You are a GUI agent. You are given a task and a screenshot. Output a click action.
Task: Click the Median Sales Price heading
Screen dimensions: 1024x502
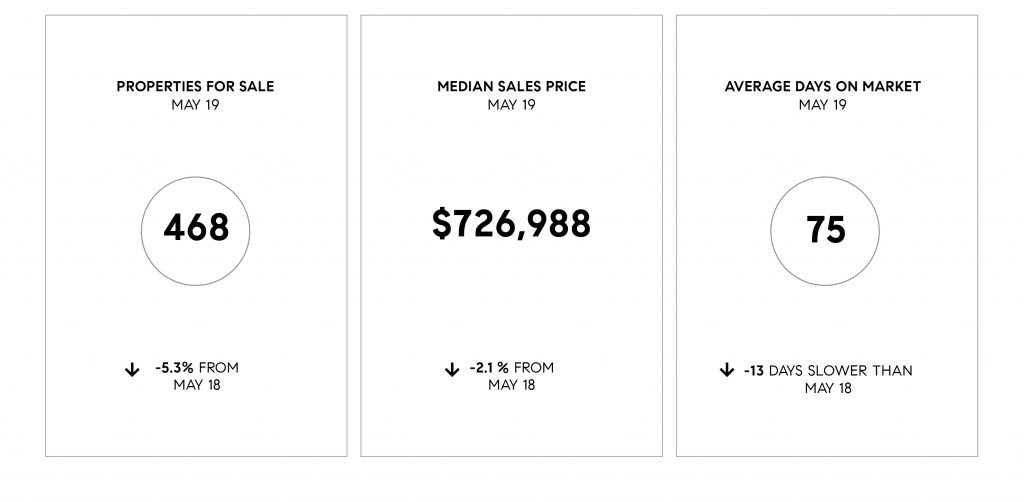click(x=511, y=86)
